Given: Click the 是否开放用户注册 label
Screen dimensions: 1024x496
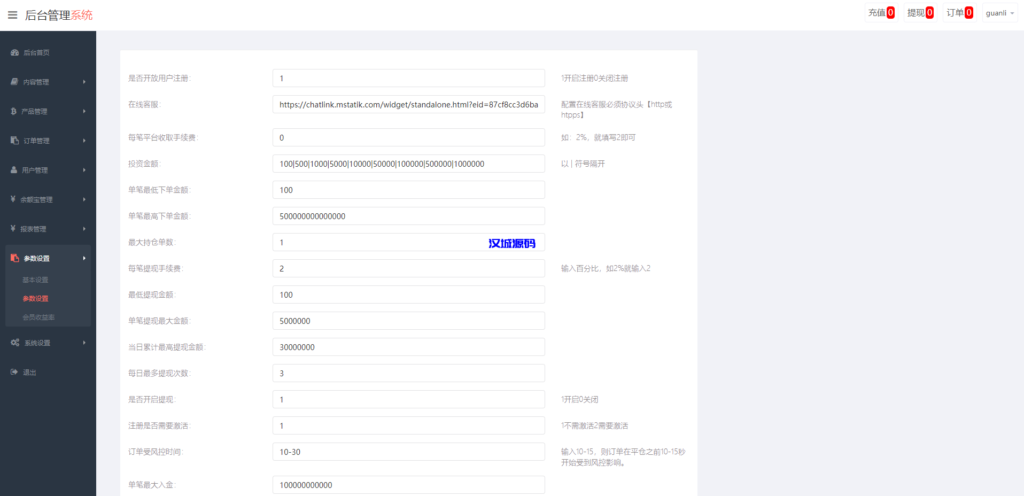Looking at the screenshot, I should coord(159,78).
